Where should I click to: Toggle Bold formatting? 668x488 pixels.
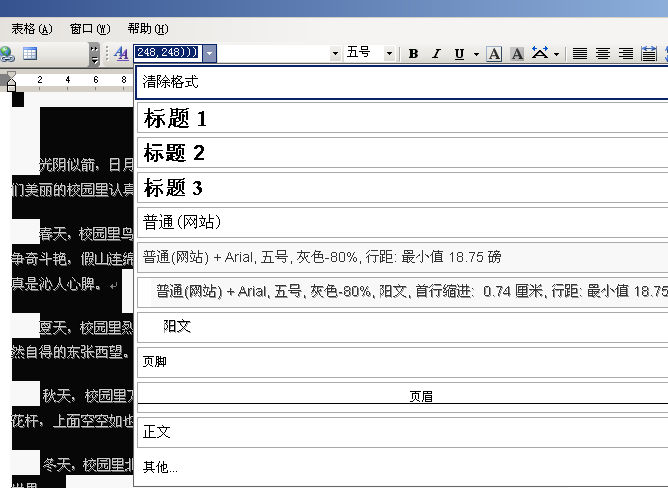tap(413, 54)
